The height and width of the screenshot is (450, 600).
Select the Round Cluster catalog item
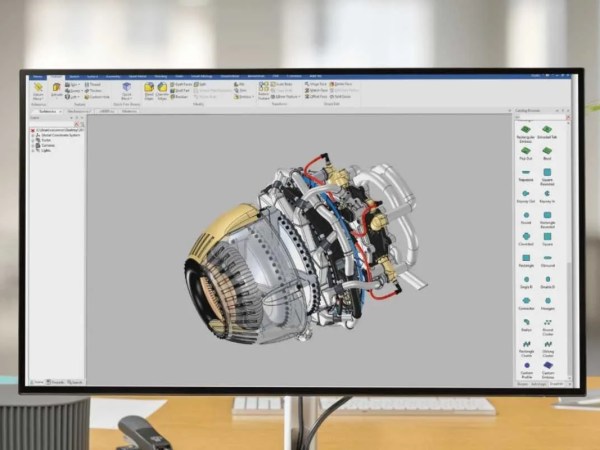point(548,327)
